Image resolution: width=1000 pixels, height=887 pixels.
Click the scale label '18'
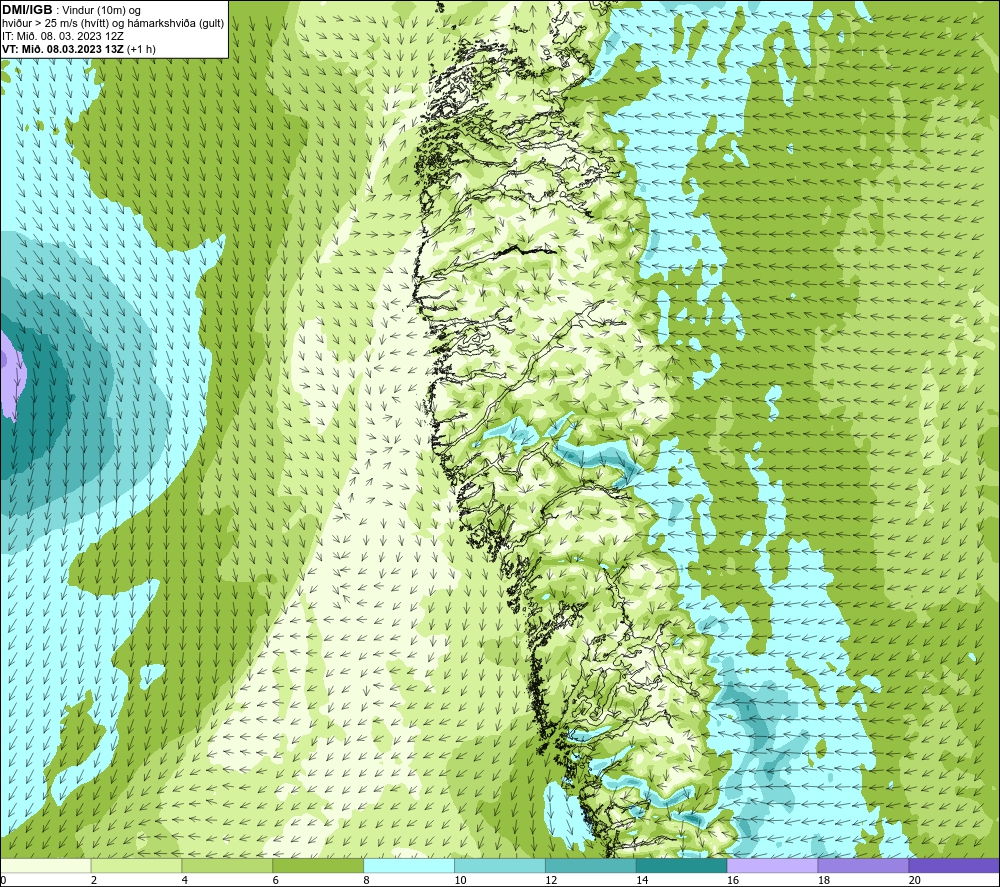[x=823, y=880]
